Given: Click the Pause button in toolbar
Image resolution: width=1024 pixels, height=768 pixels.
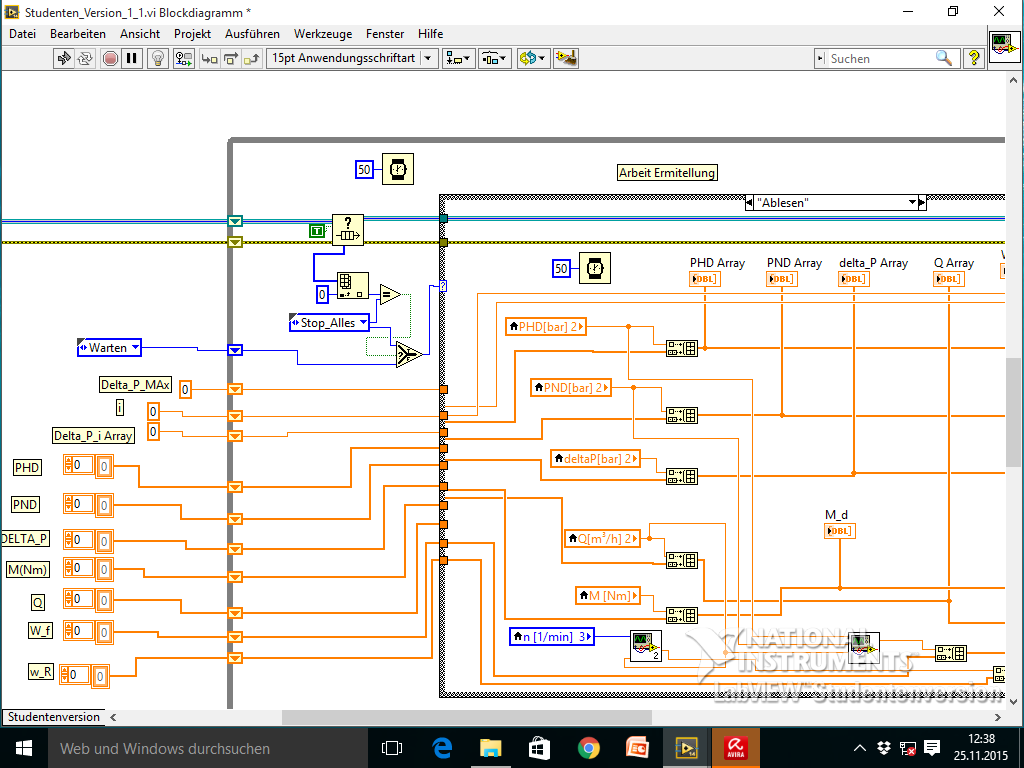Looking at the screenshot, I should (131, 58).
